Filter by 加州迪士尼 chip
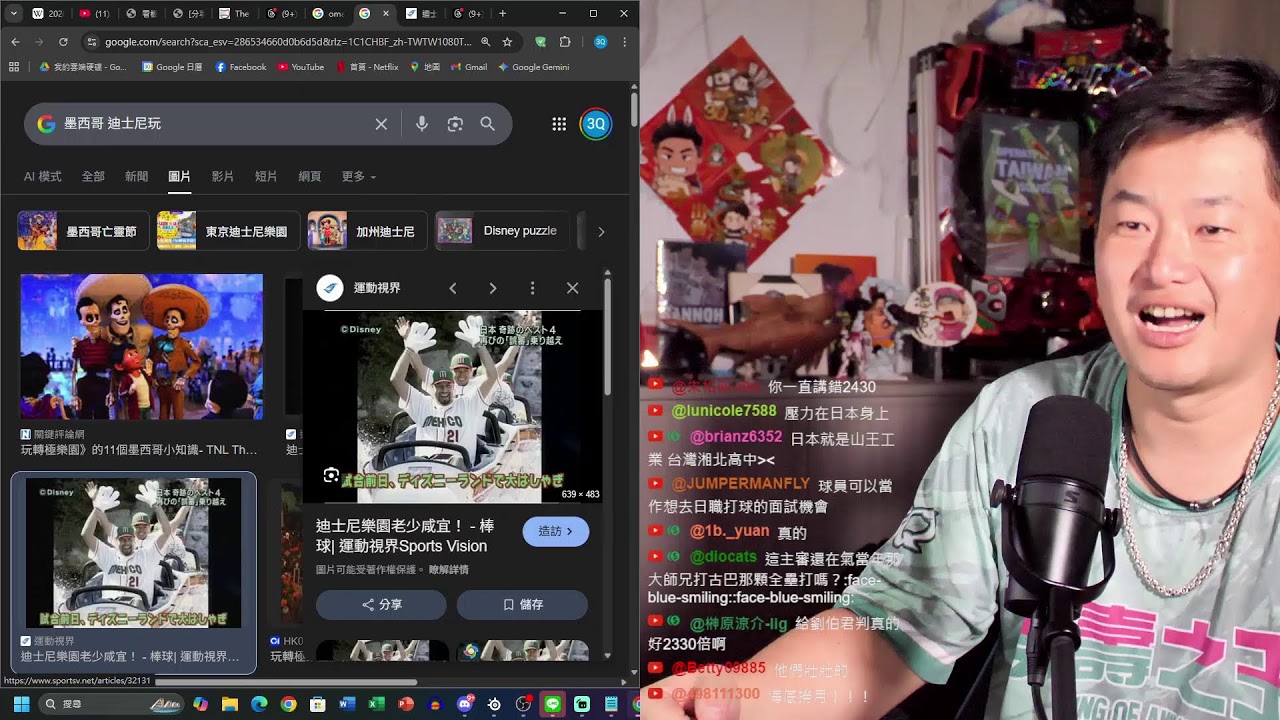This screenshot has height=720, width=1280. [x=367, y=231]
